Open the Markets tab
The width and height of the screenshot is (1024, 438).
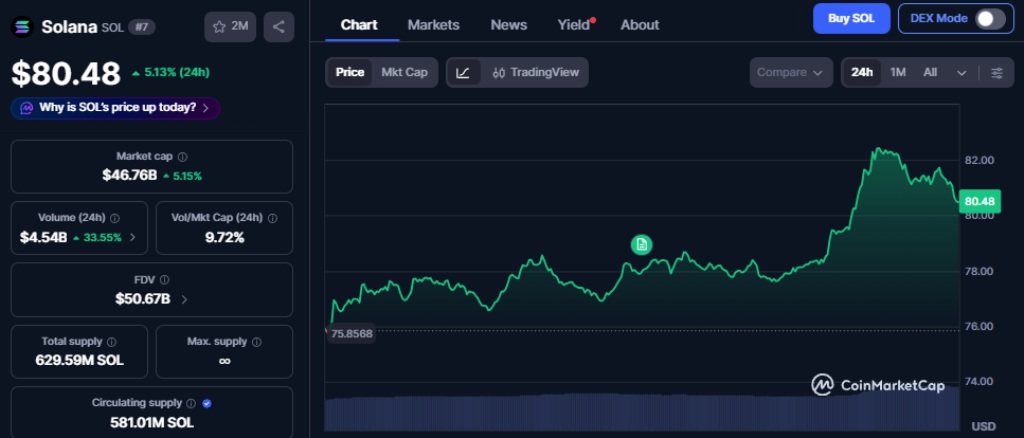click(434, 25)
